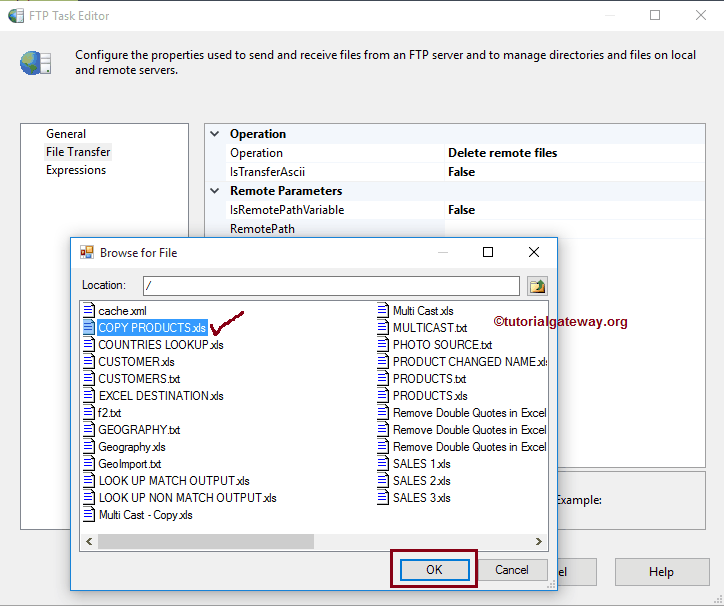Click the file list scroll left arrow

(89, 541)
